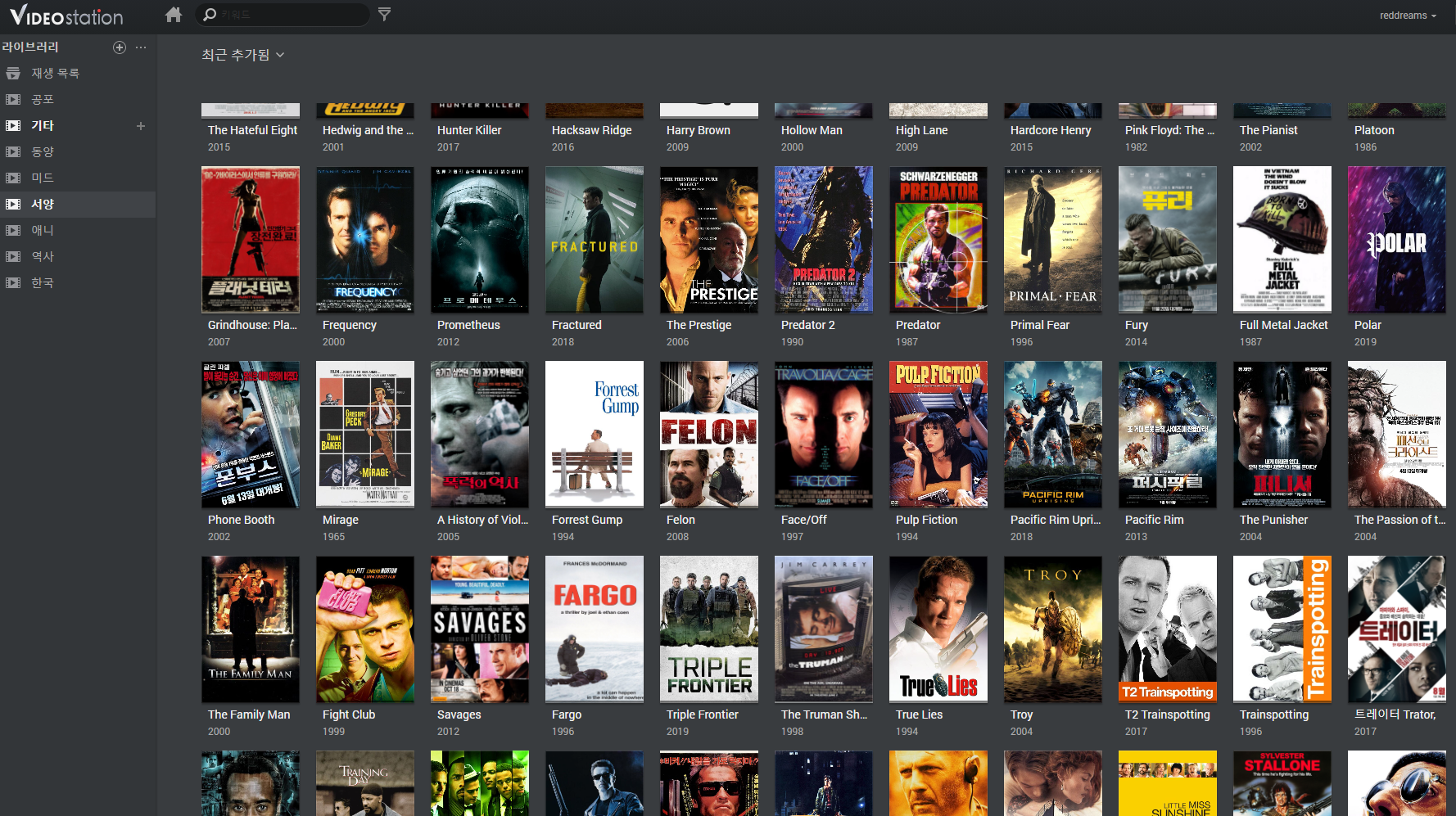Open the Predator 2 poster
1456x816 pixels.
pos(824,240)
